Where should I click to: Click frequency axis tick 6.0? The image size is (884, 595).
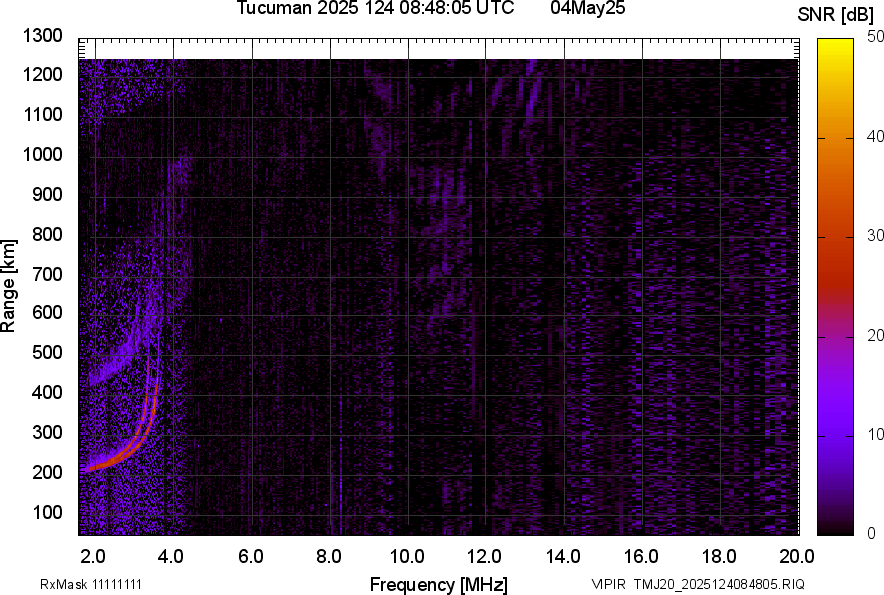point(251,557)
